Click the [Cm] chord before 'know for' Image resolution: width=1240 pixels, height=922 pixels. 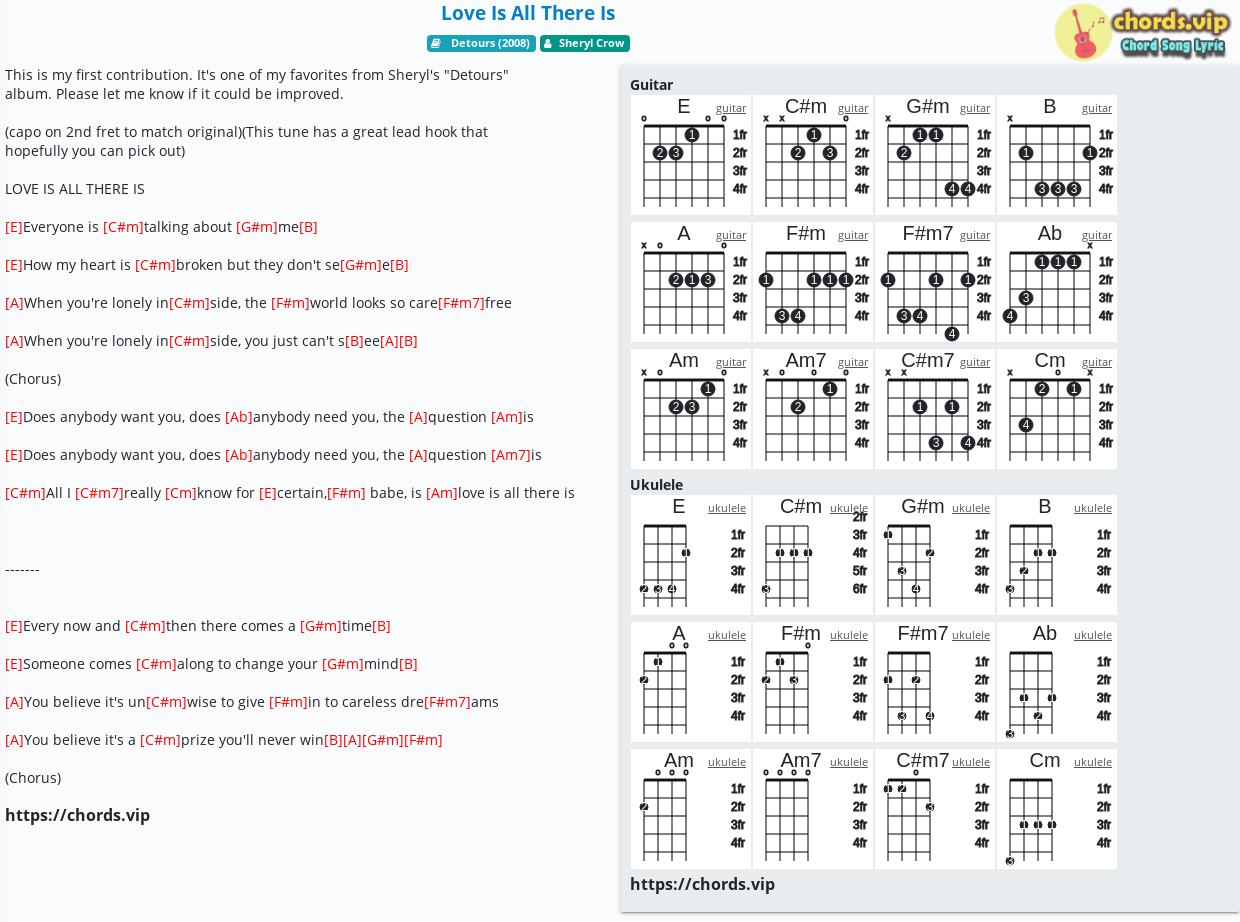[181, 493]
